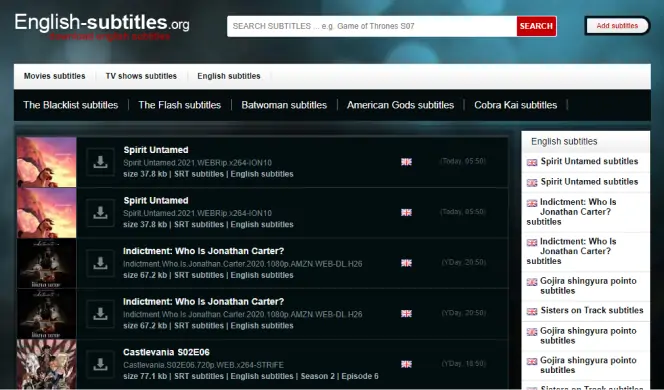Download second Spirit Untamed subtitle via icon
This screenshot has width=664, height=390.
click(x=100, y=213)
